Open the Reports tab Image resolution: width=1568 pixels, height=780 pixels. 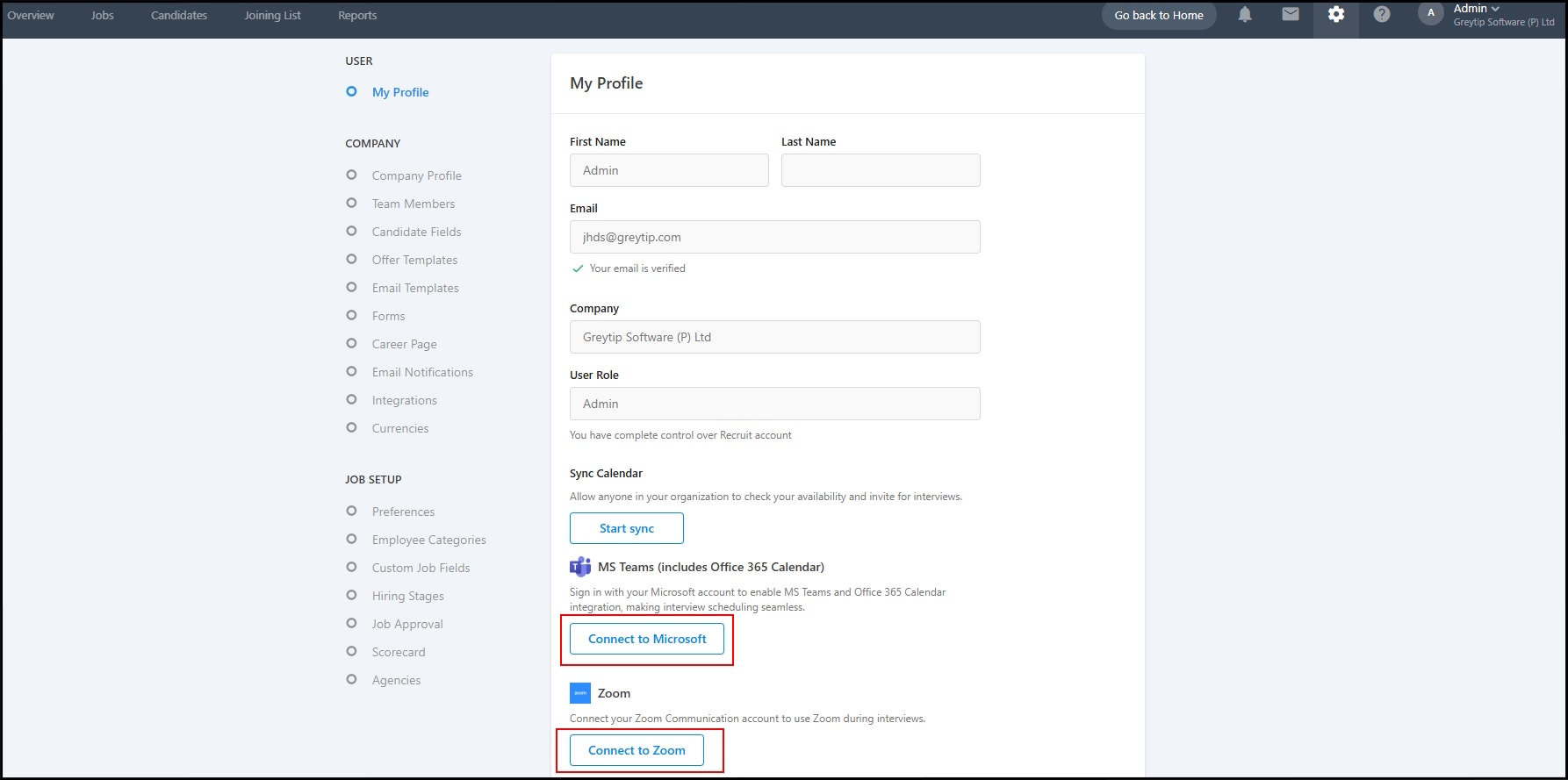coord(357,15)
